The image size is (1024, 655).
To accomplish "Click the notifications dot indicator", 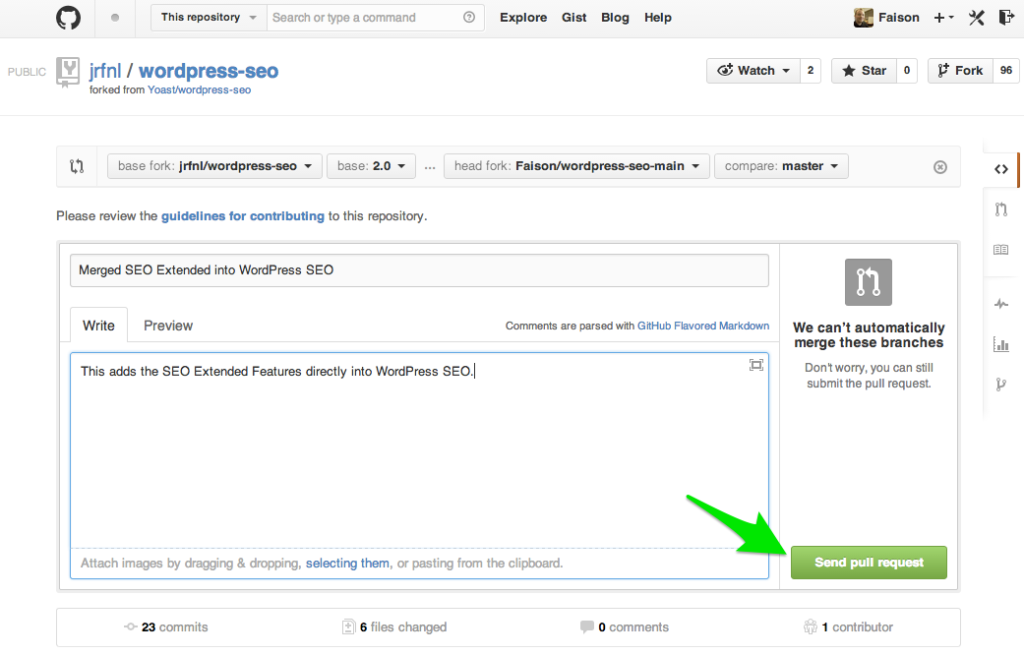I will [115, 18].
